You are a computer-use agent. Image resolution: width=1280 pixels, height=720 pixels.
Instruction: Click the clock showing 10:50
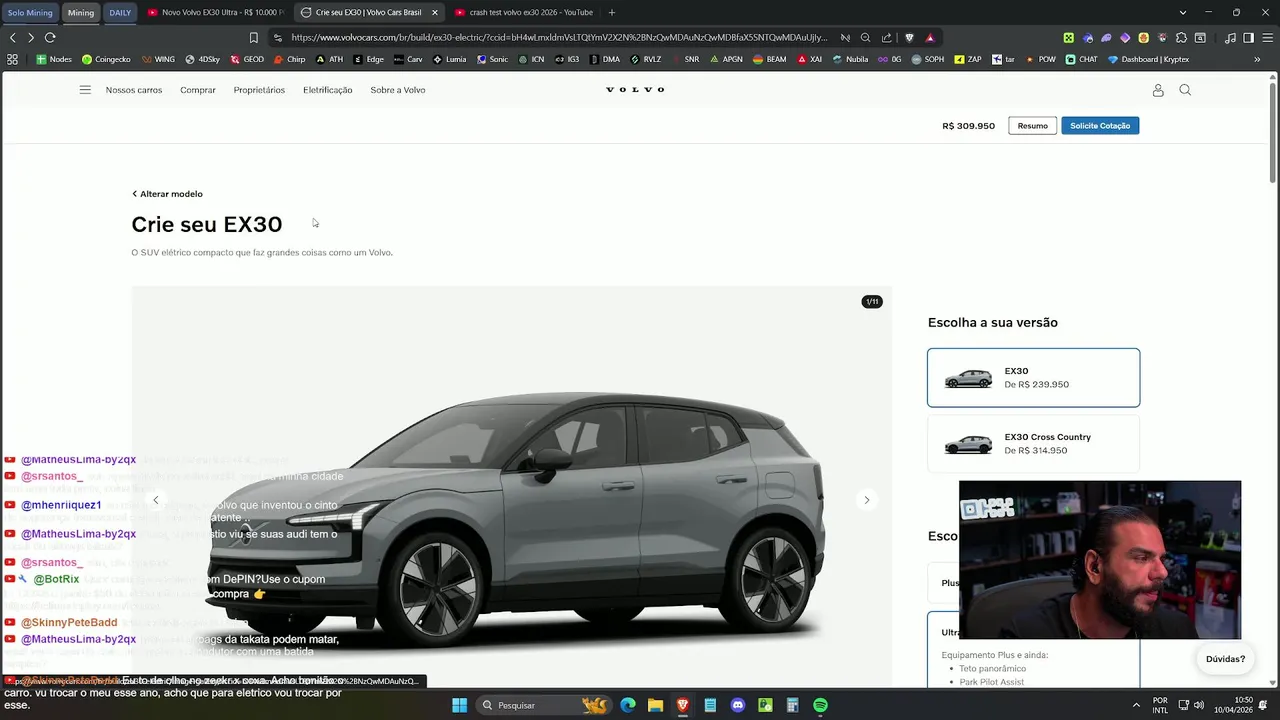coord(1243,700)
